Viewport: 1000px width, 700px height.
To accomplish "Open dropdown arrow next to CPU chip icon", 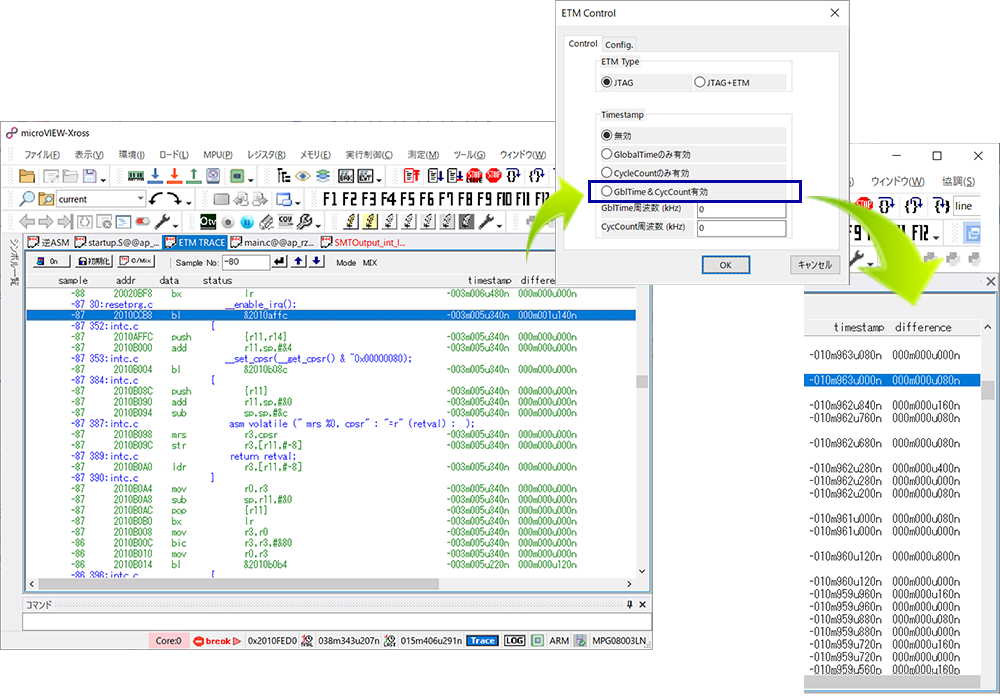I will [251, 179].
